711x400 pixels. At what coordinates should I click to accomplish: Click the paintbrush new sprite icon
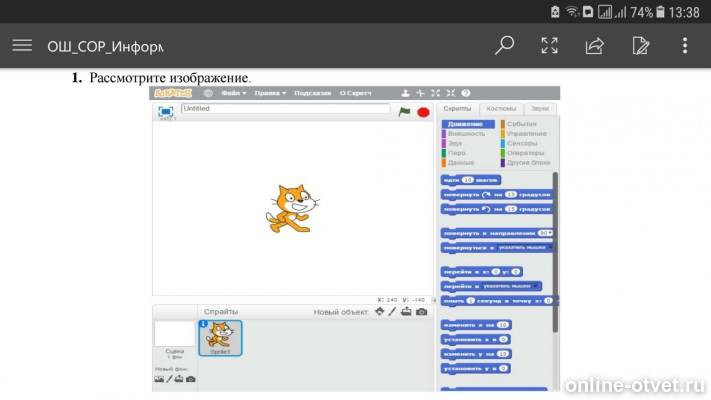[392, 312]
